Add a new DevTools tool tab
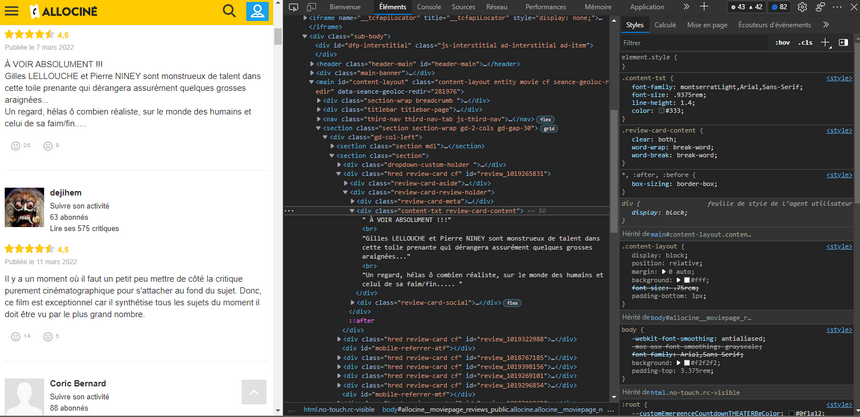The height and width of the screenshot is (417, 860). point(704,7)
